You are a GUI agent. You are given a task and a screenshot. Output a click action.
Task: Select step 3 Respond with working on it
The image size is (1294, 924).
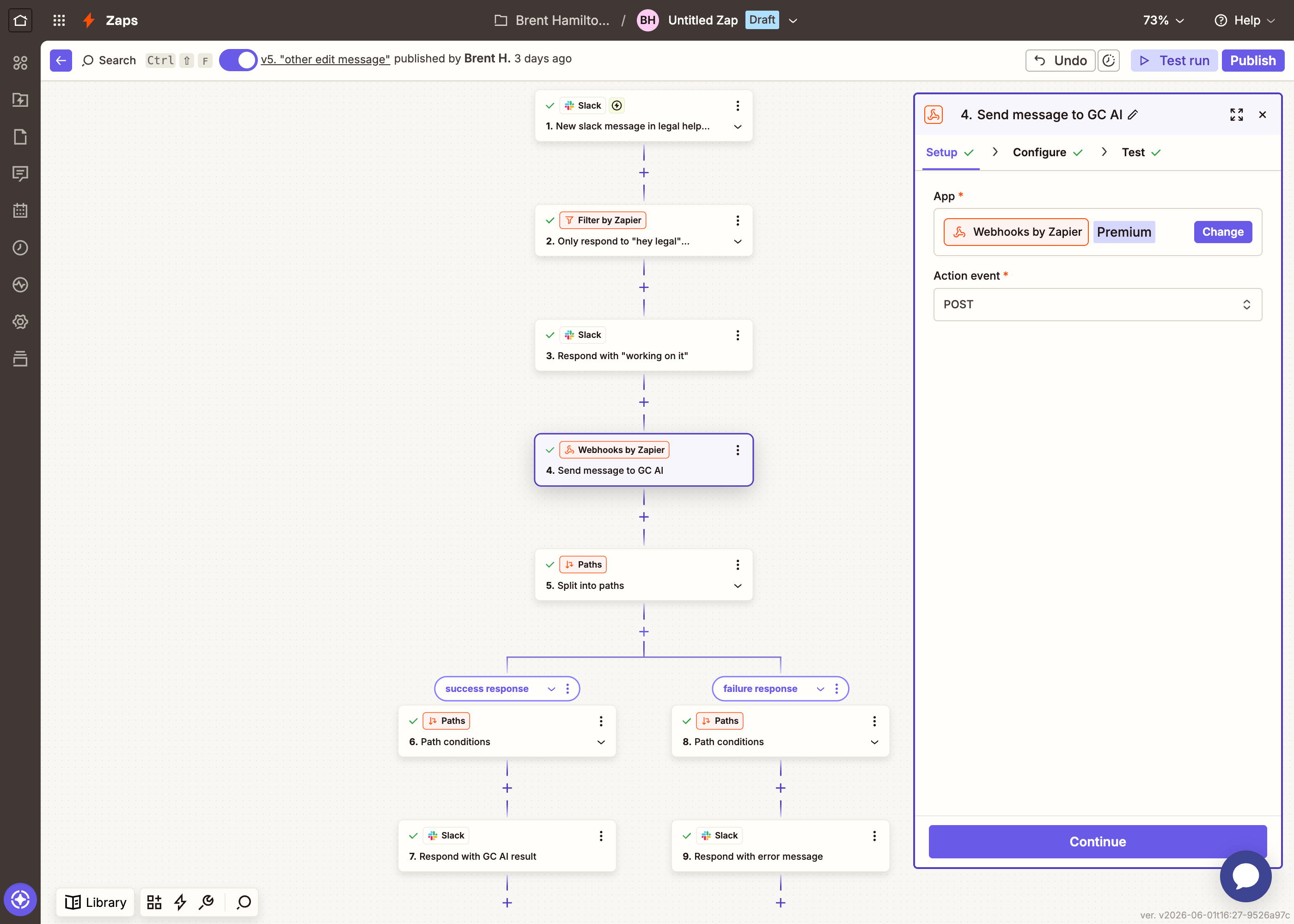pyautogui.click(x=644, y=345)
